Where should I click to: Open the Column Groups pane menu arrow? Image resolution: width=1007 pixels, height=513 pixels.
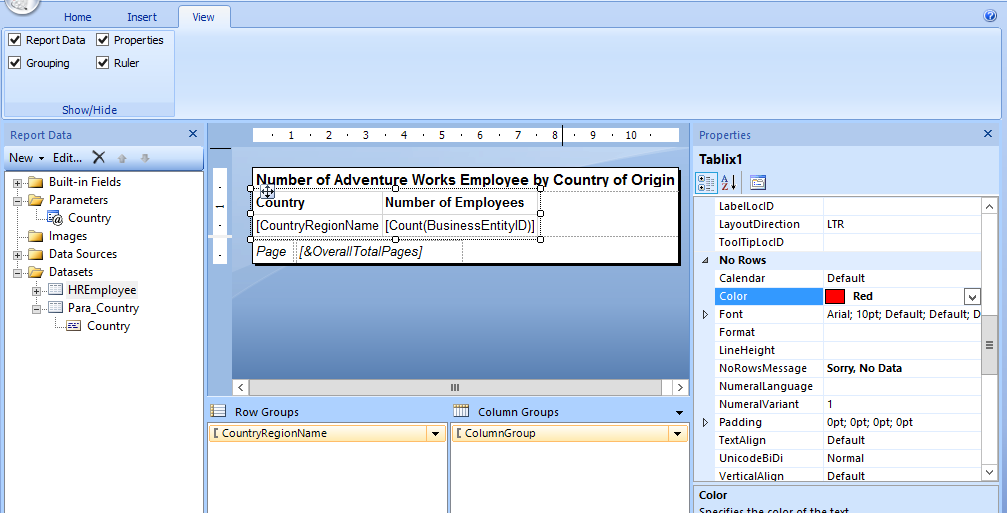679,412
